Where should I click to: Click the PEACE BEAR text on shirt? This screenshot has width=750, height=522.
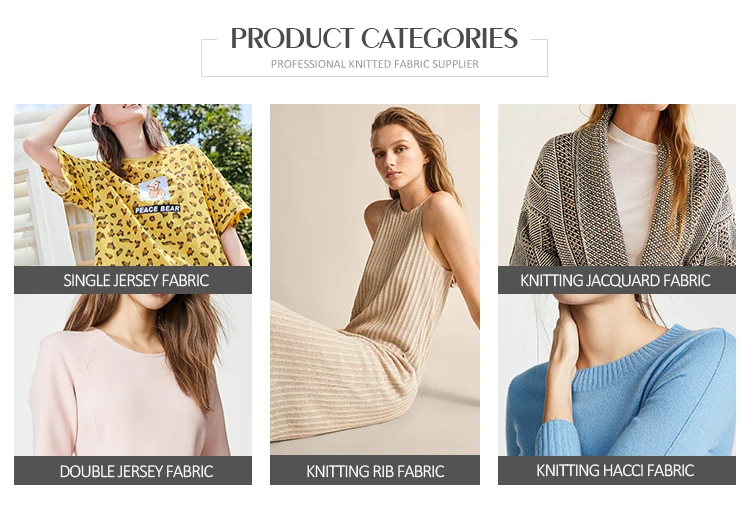point(157,209)
